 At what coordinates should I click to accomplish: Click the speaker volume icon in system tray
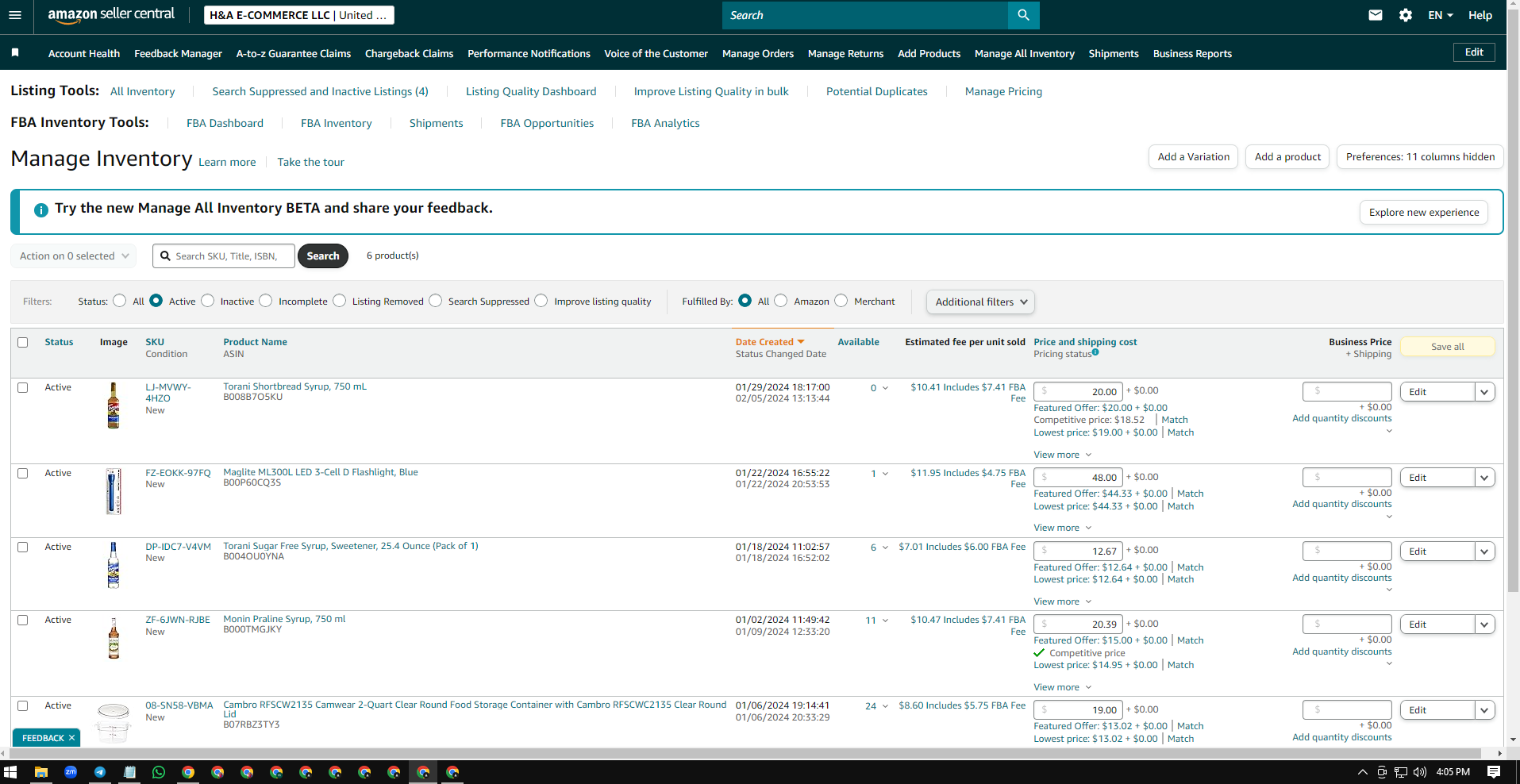[1420, 772]
